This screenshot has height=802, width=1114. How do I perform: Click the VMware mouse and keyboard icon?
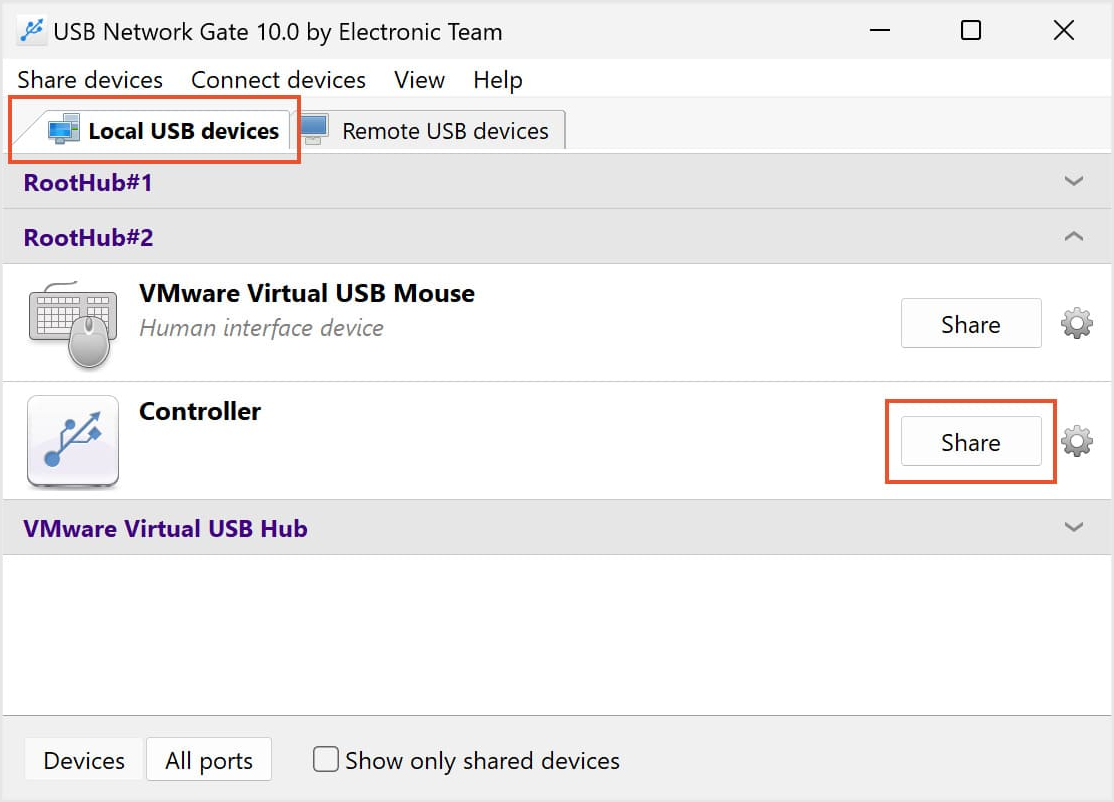(x=70, y=324)
